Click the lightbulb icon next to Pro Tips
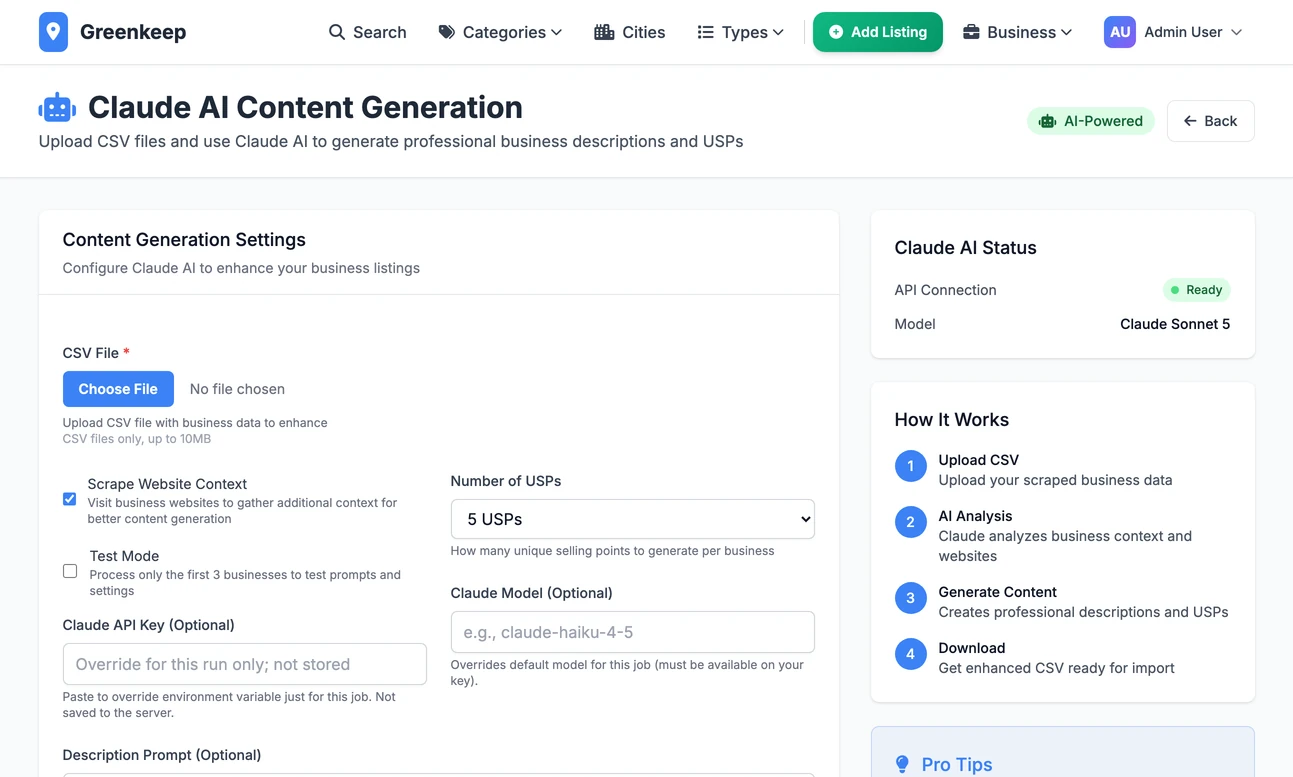 pyautogui.click(x=902, y=764)
